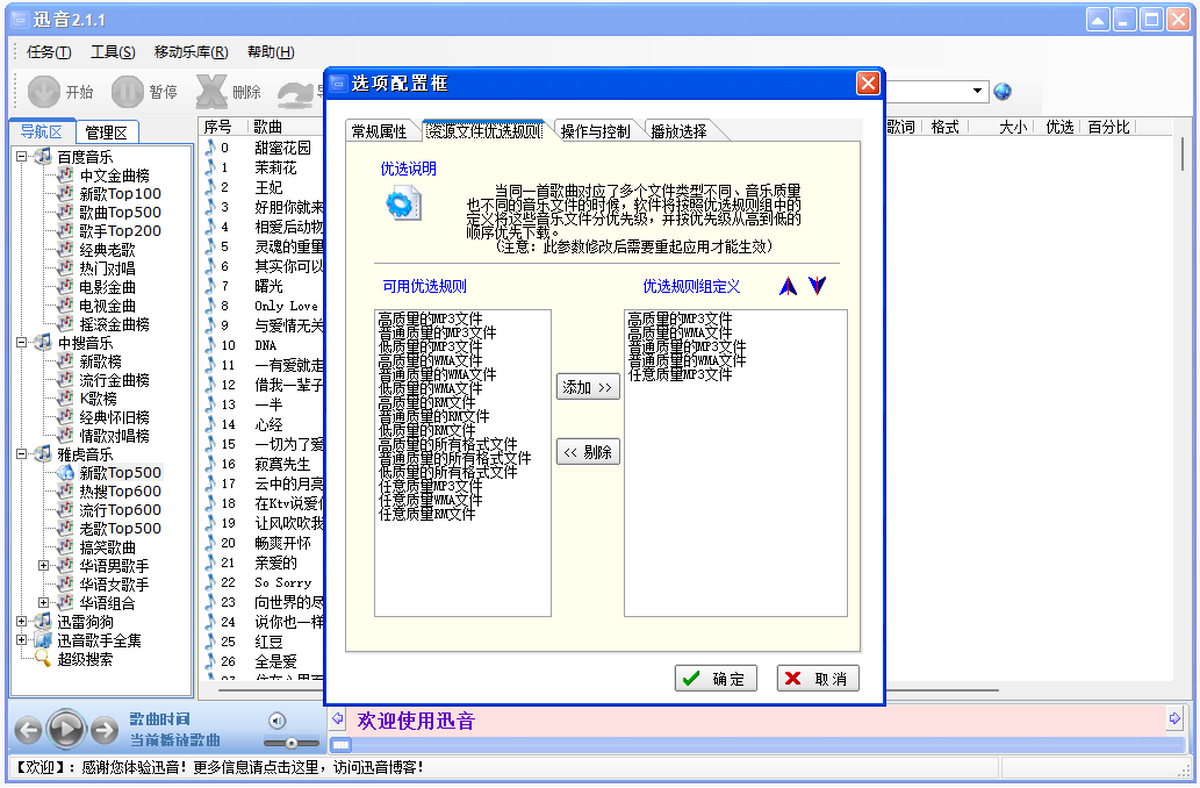Image resolution: width=1200 pixels, height=788 pixels.
Task: Expand the 迅雷狗狗 tree node
Action: pyautogui.click(x=21, y=622)
